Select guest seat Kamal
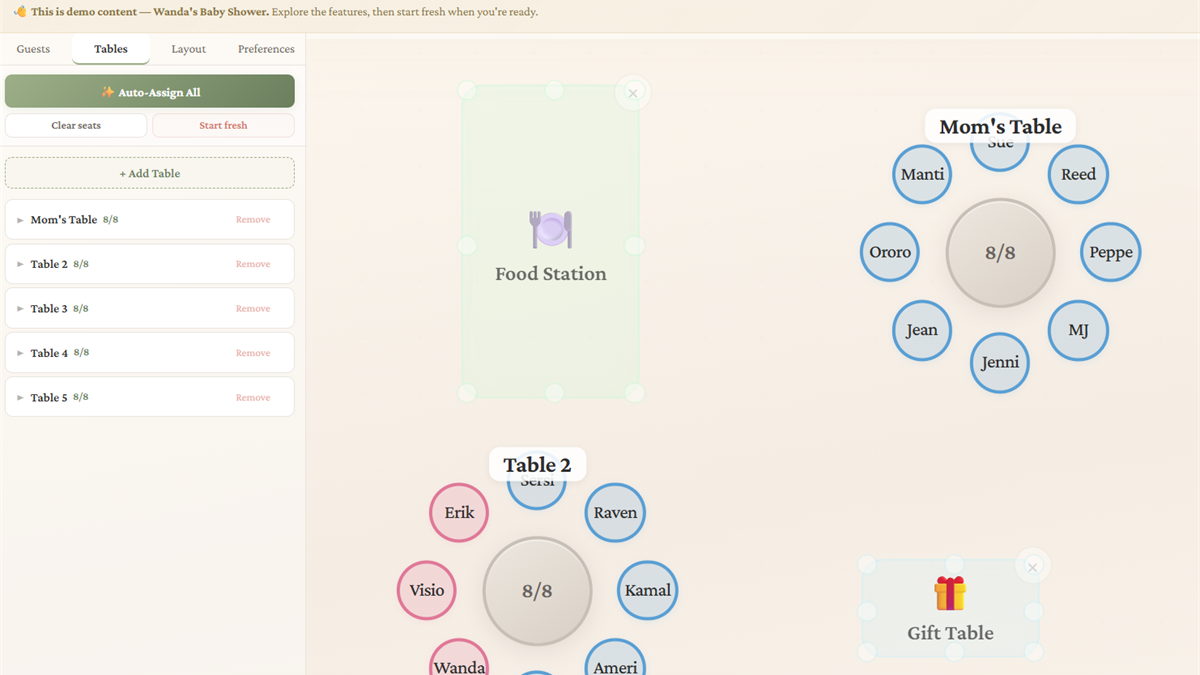This screenshot has height=675, width=1200. coord(648,590)
